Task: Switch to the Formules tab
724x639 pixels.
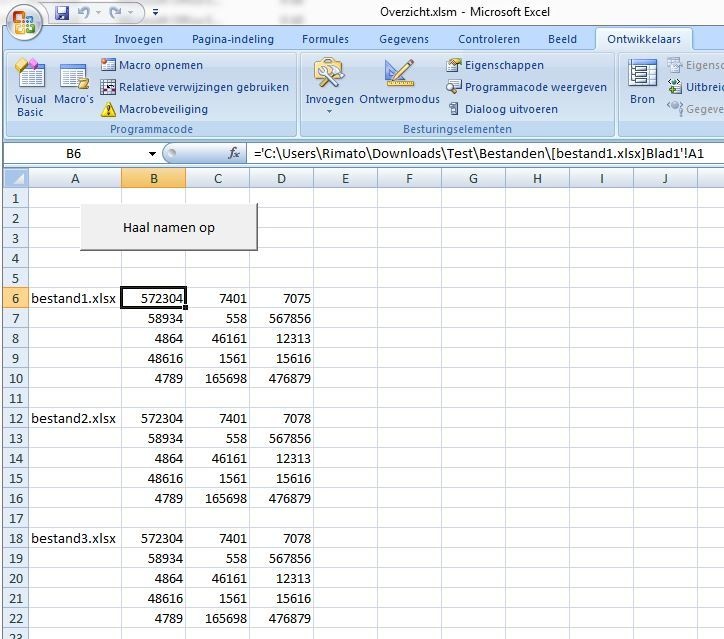Action: point(325,39)
